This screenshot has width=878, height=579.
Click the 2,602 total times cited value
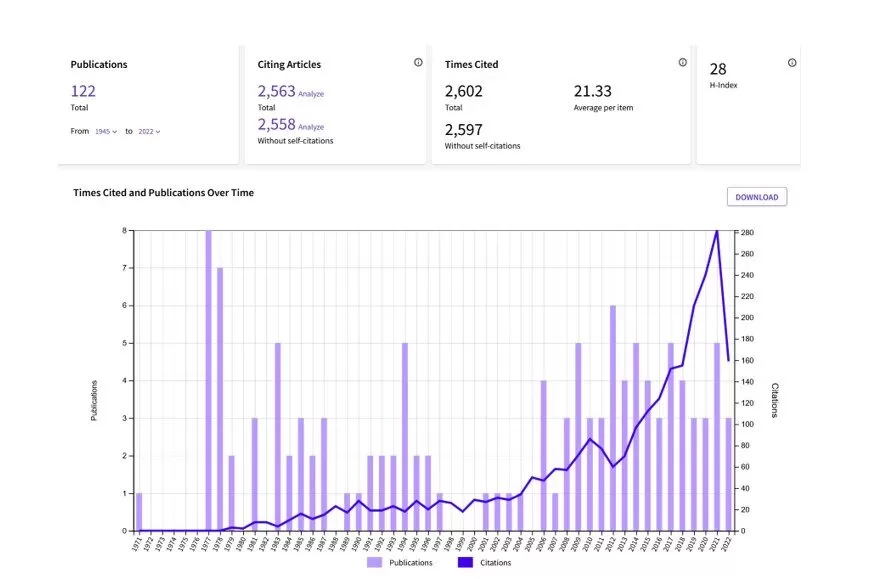pos(463,91)
